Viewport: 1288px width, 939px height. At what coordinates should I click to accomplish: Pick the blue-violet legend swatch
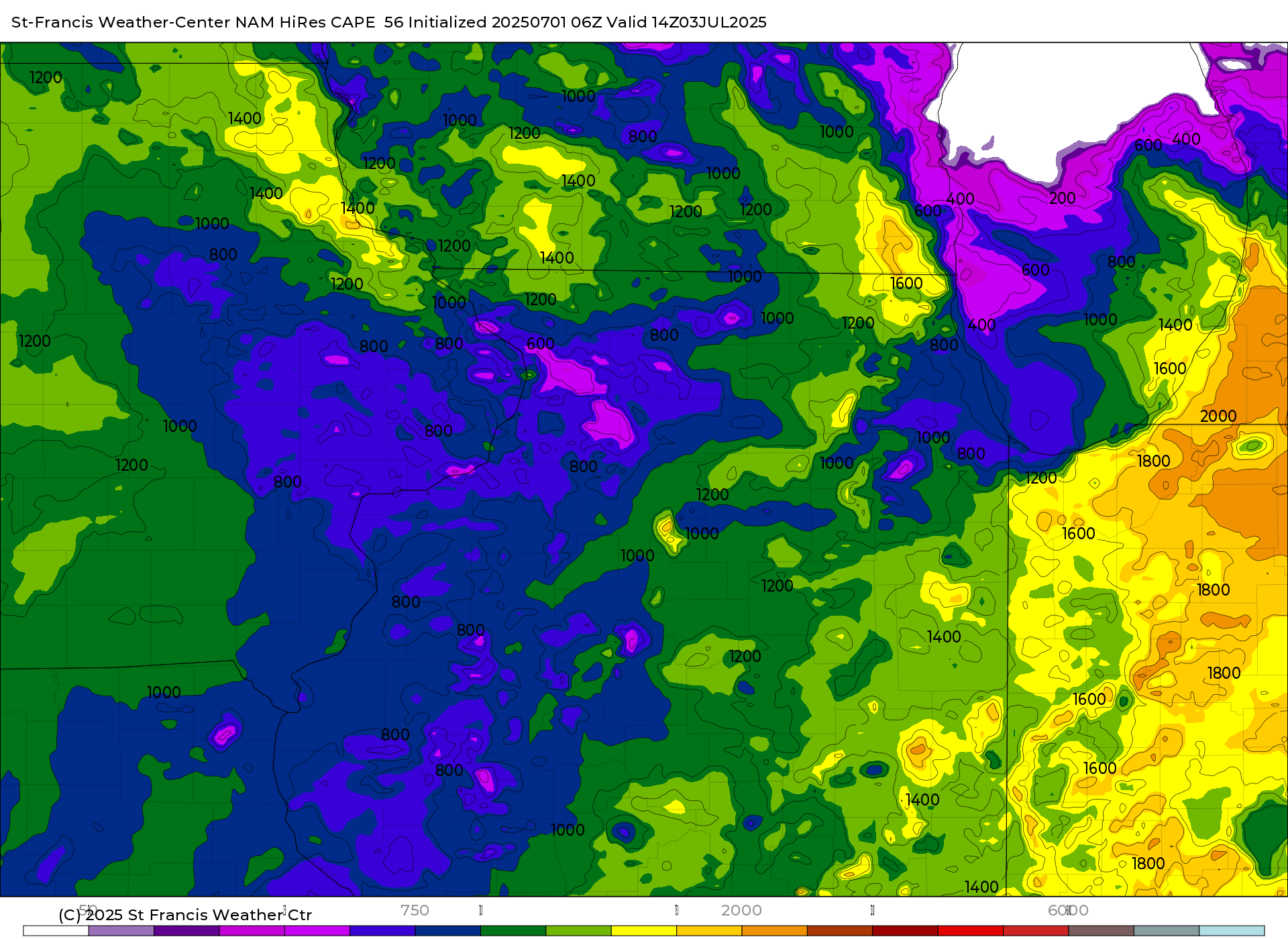coord(382,931)
